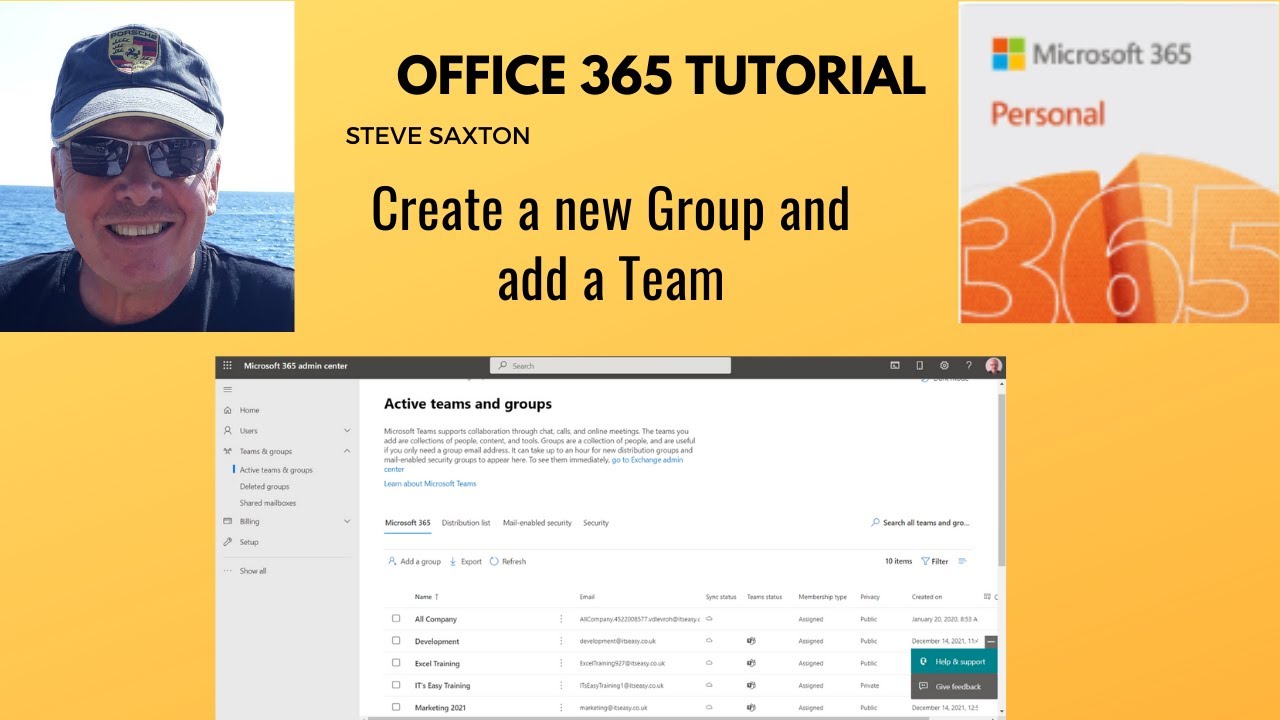
Task: Collapse the Teams & groups section chevron
Action: pyautogui.click(x=347, y=451)
